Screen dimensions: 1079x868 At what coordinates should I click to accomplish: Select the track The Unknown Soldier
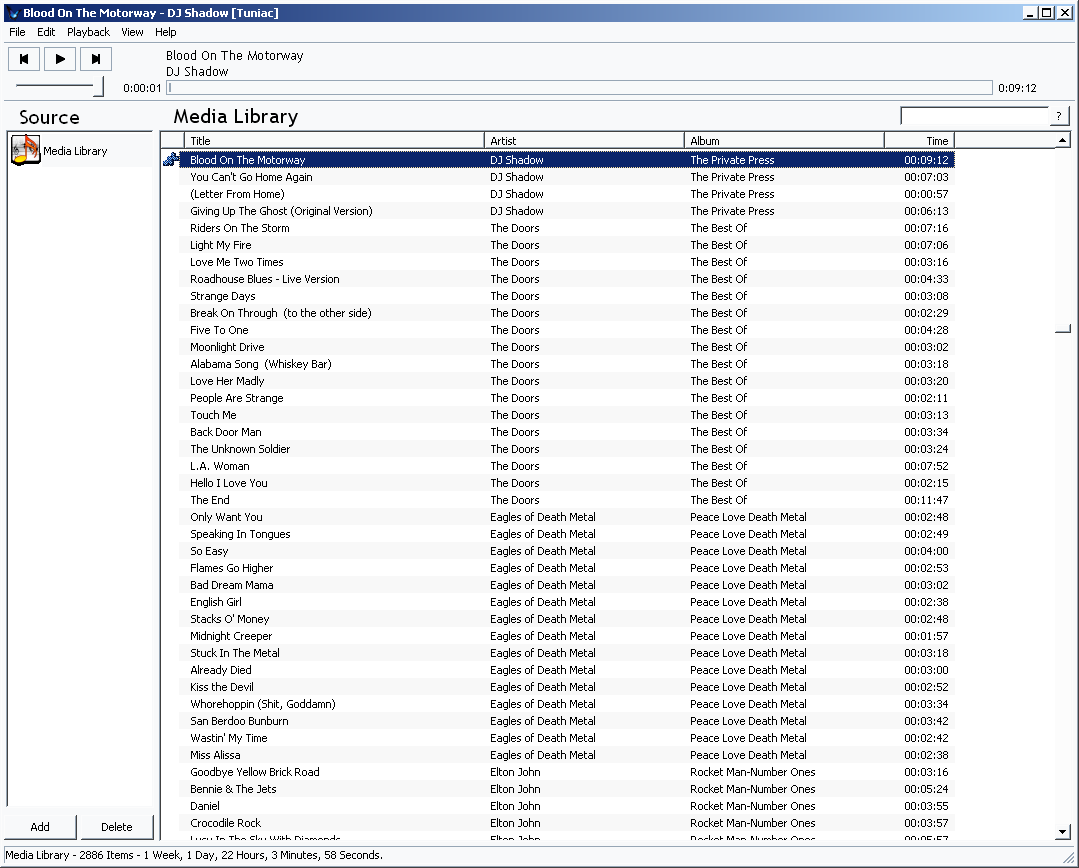[x=568, y=449]
